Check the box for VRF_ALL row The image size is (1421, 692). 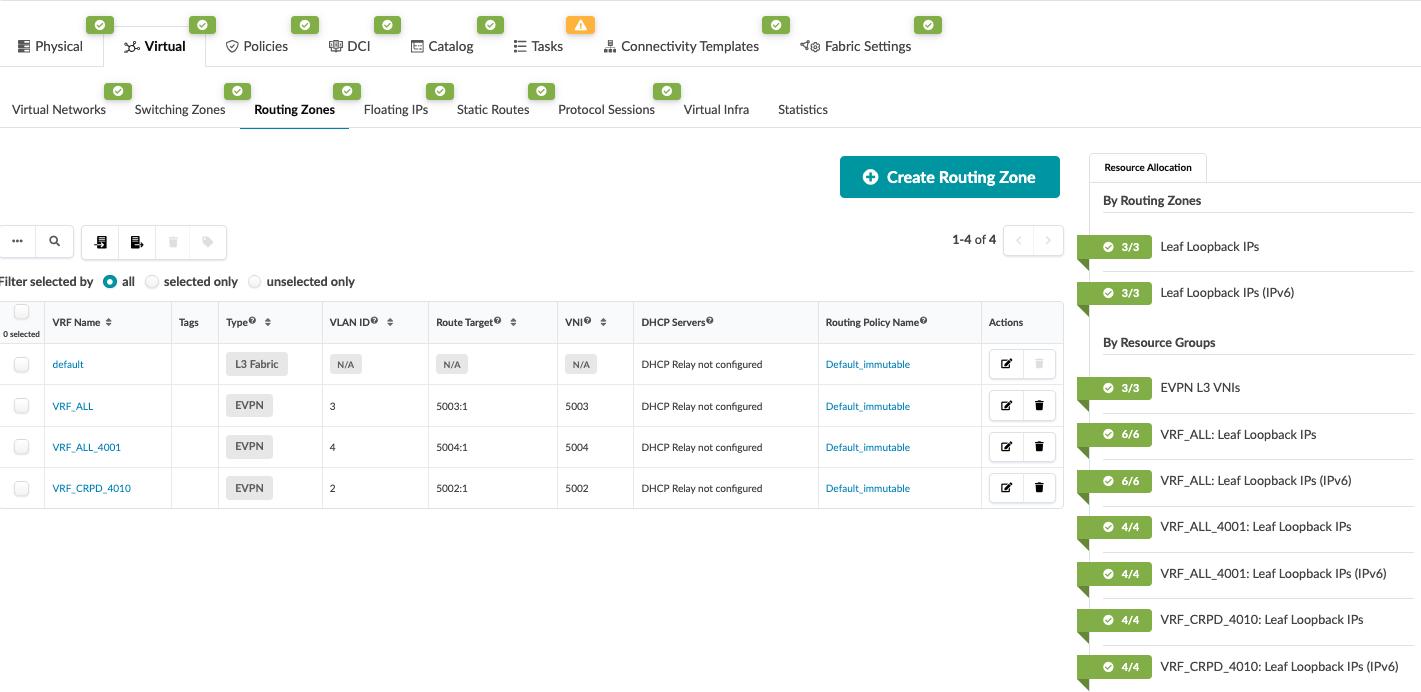coord(21,406)
